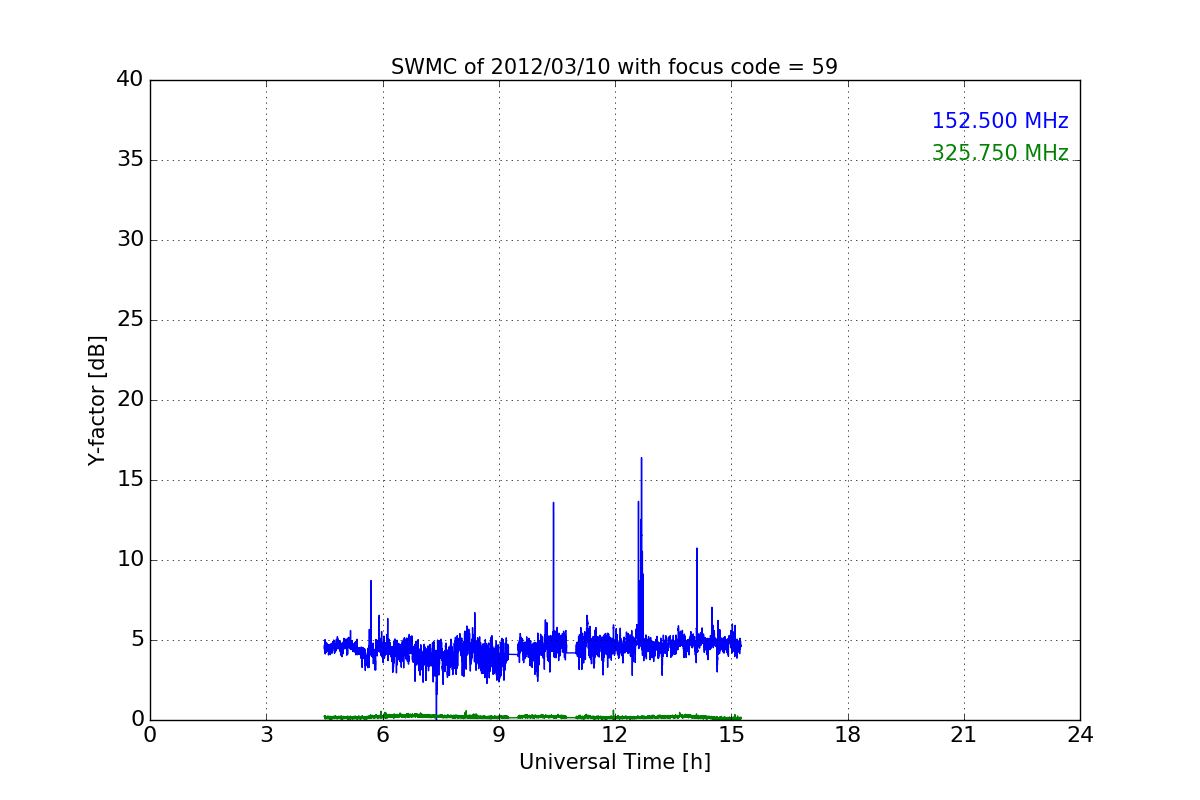The image size is (1200, 800).
Task: Click y-axis tick label '20'
Action: pyautogui.click(x=130, y=400)
